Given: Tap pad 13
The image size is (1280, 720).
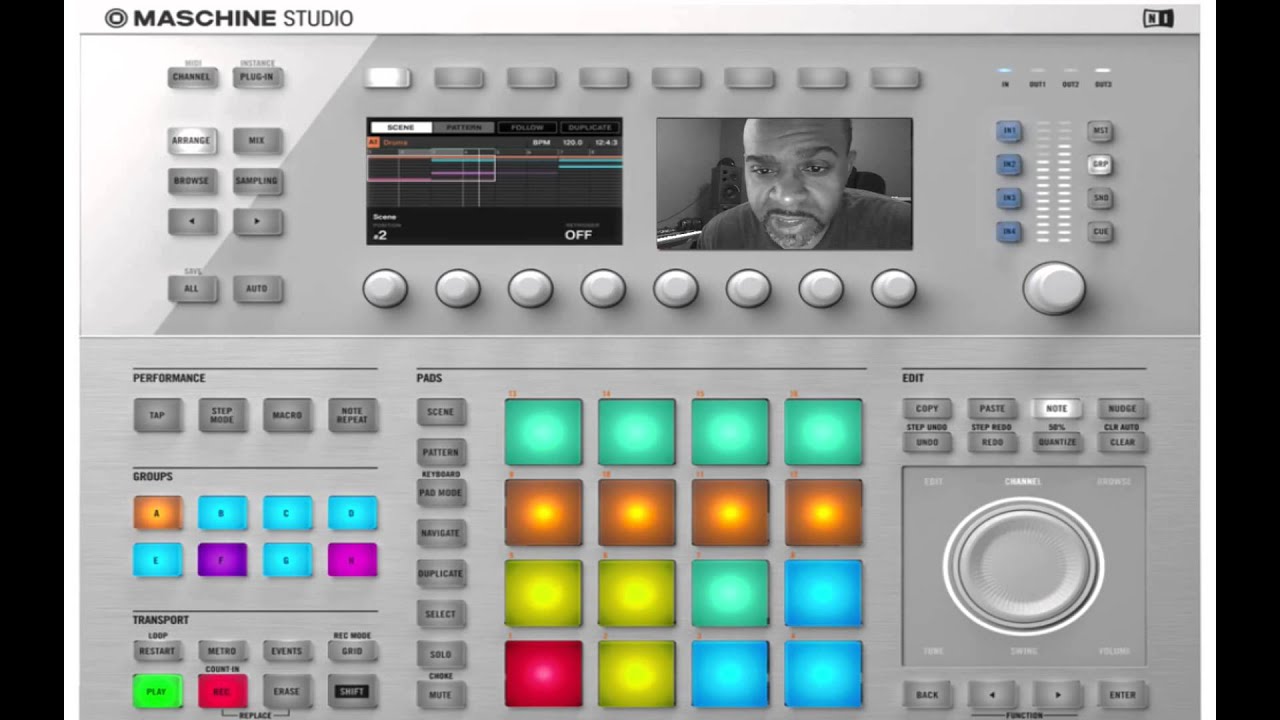Looking at the screenshot, I should (x=543, y=432).
